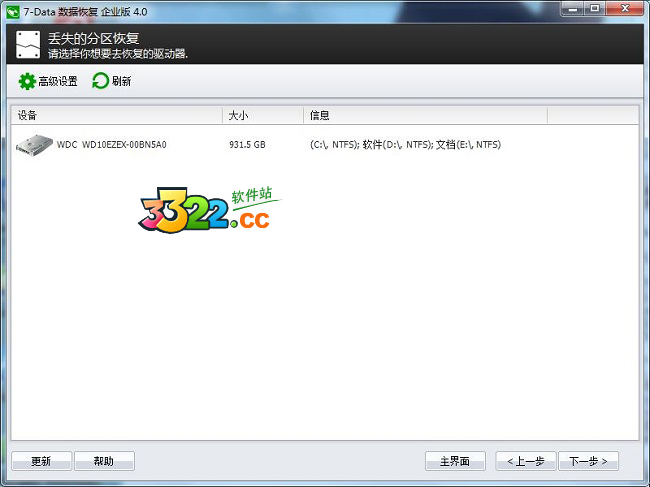
Task: Open the 高级设置 gear icon
Action: click(27, 81)
